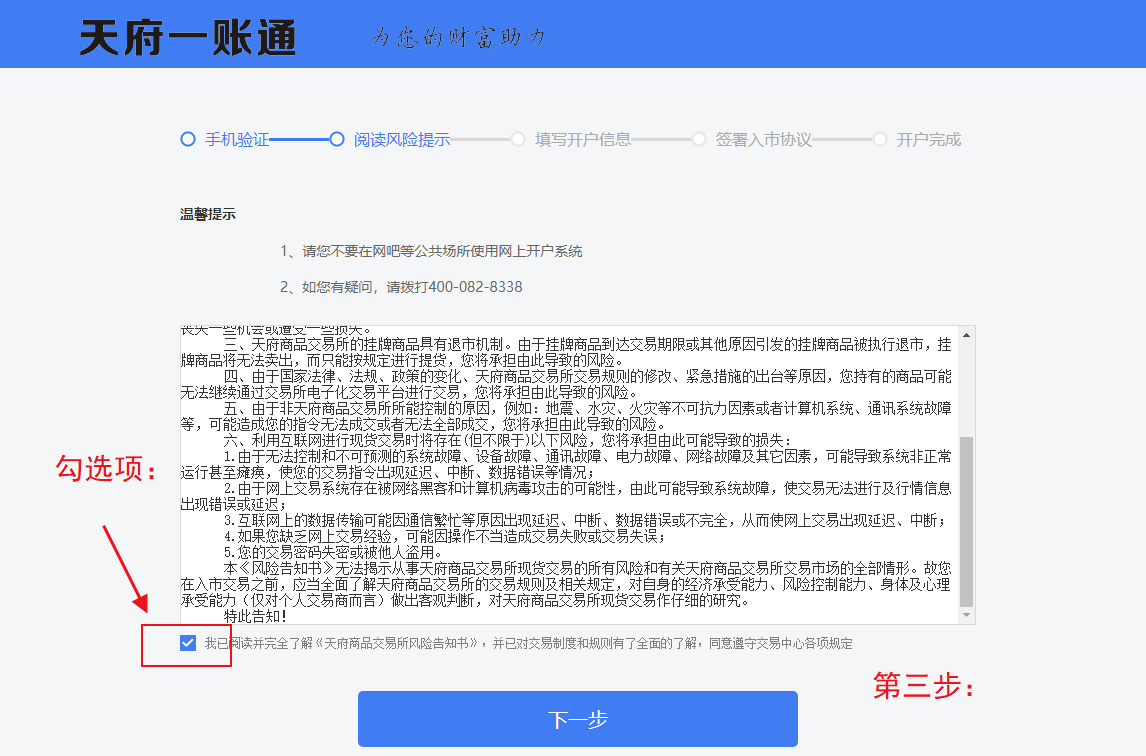
Task: Click the risk notice scrollbar up arrow
Action: 966,335
